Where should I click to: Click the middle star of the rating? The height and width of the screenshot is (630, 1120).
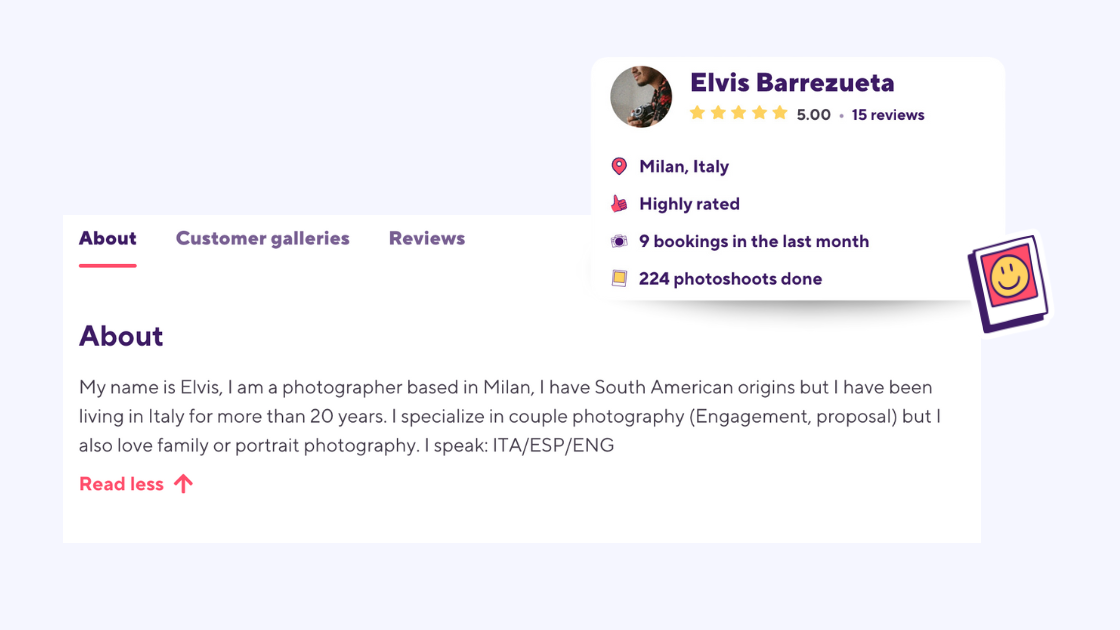739,114
